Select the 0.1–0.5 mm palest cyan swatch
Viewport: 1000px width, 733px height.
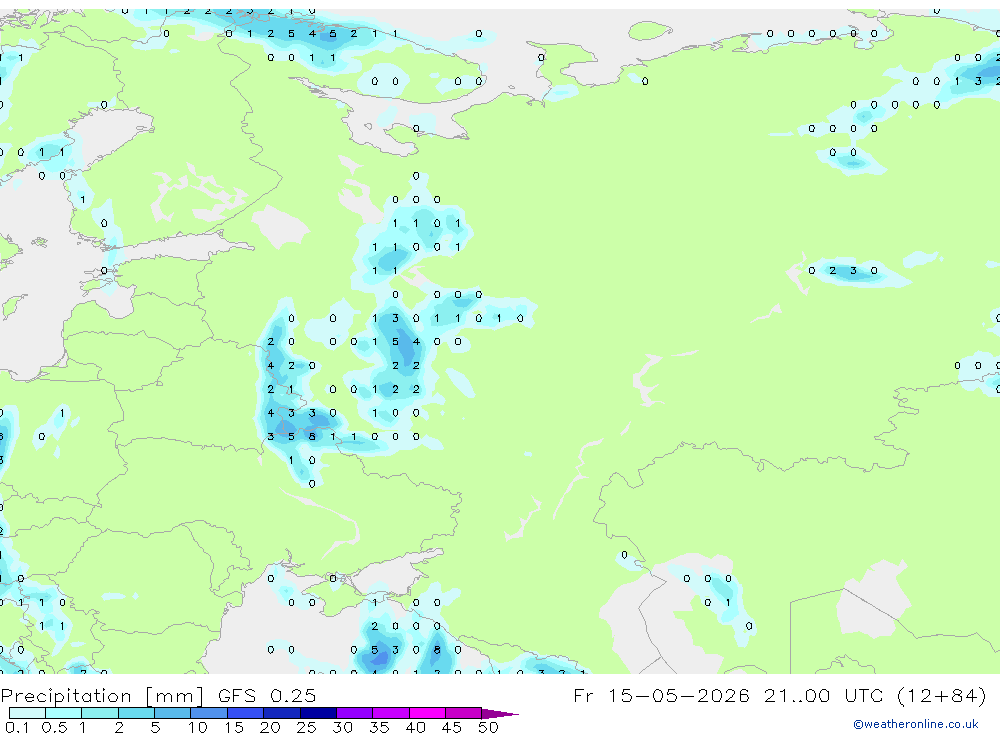[27, 713]
